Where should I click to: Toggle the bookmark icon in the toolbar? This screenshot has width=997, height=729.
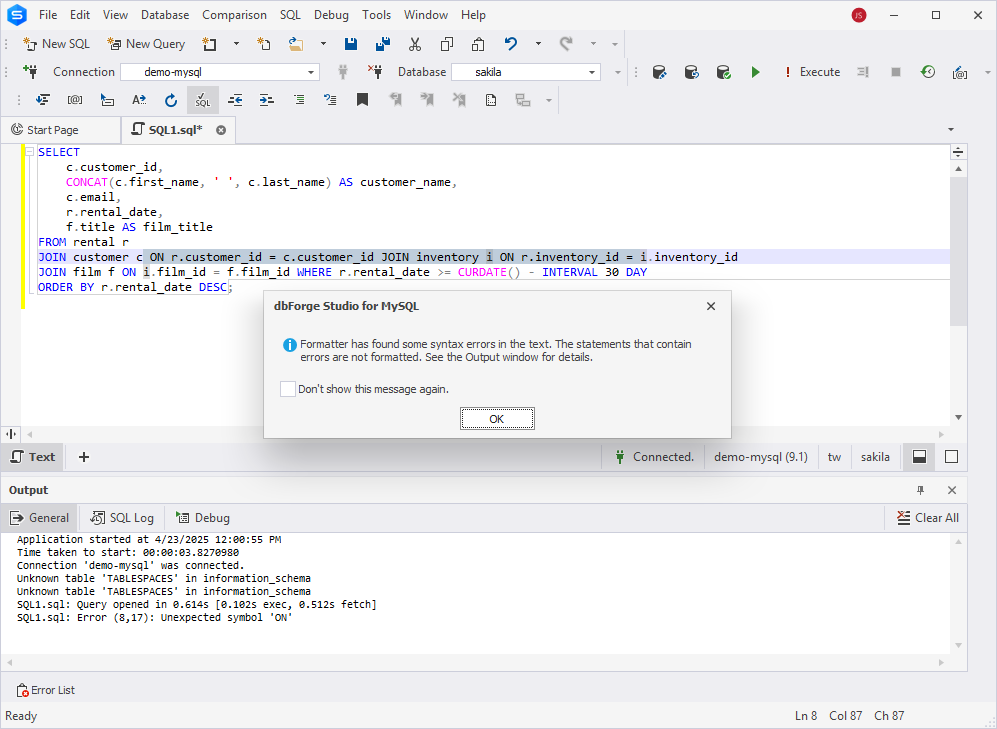click(x=362, y=100)
